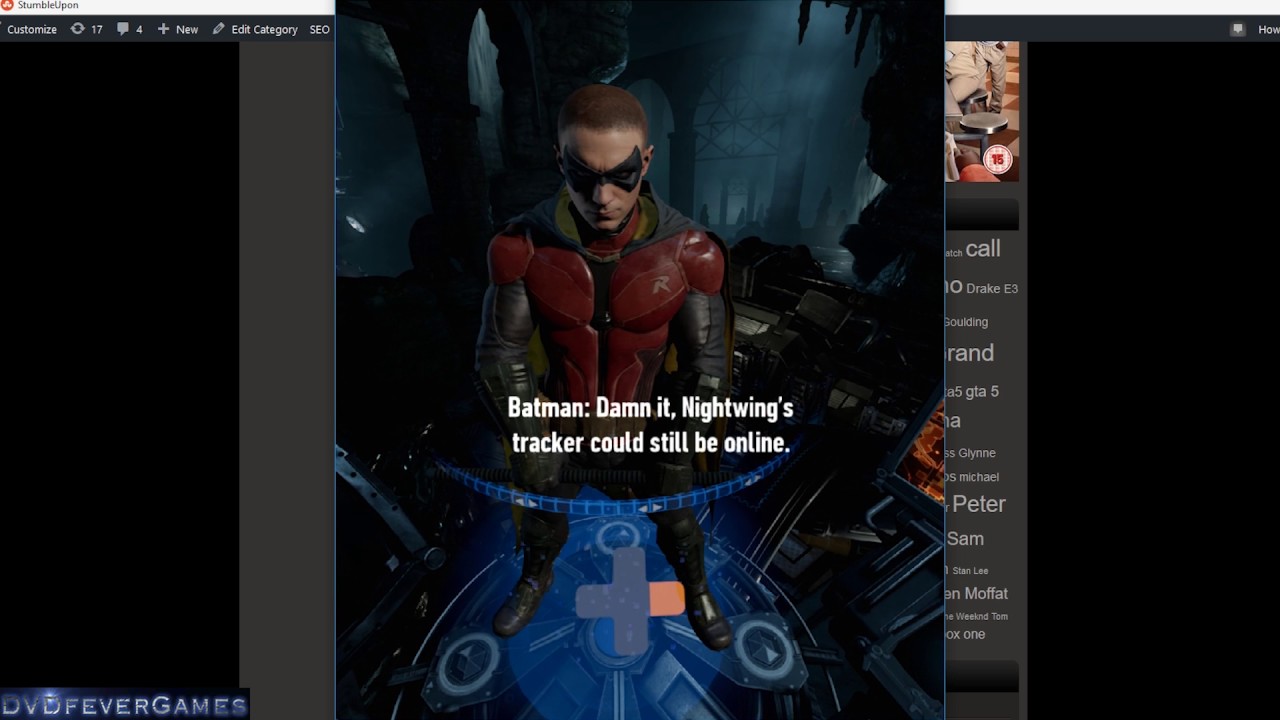
Task: Click the updates icon beside 17
Action: (x=77, y=29)
